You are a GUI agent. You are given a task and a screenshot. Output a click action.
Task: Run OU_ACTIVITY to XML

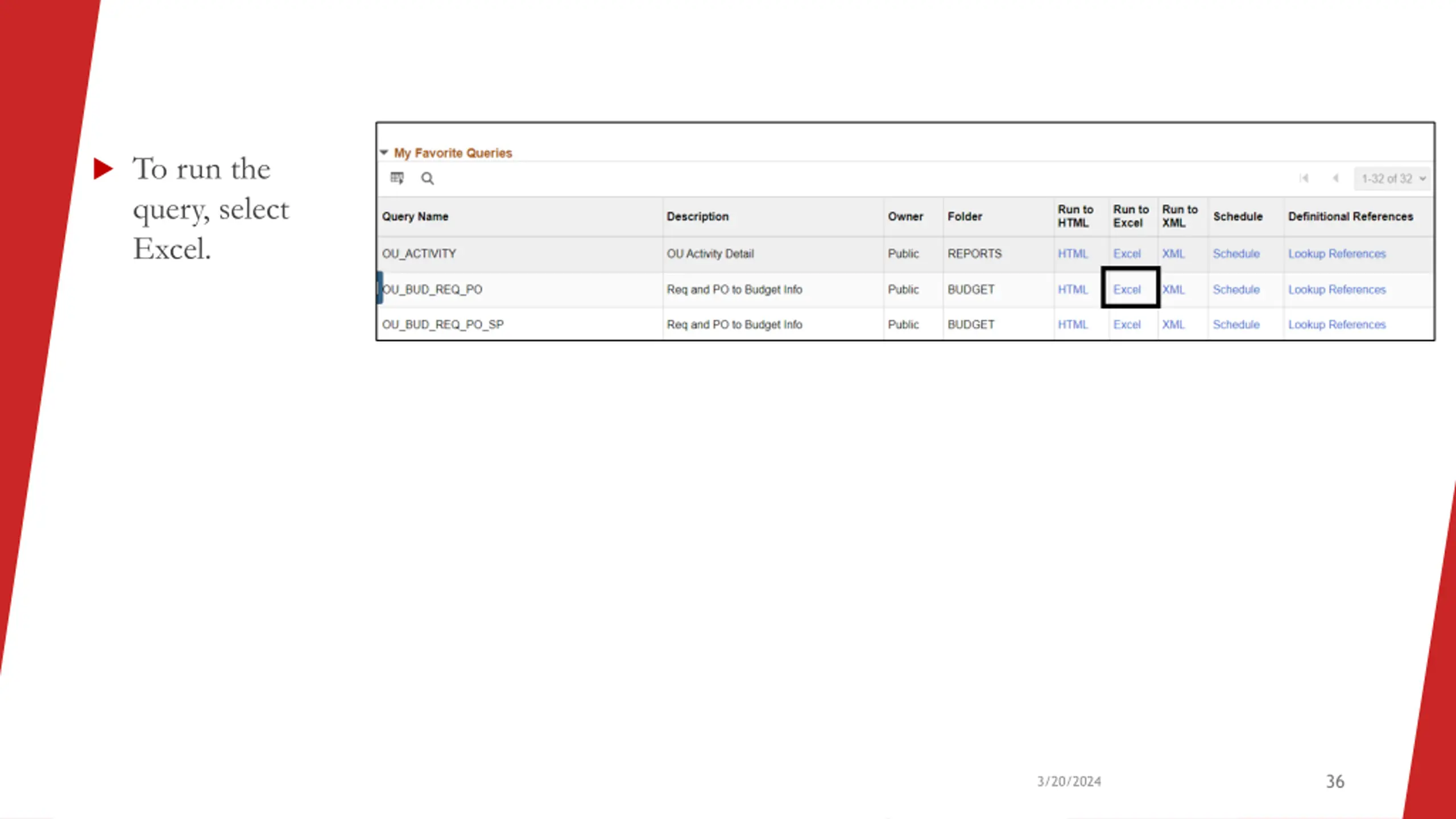pos(1173,254)
